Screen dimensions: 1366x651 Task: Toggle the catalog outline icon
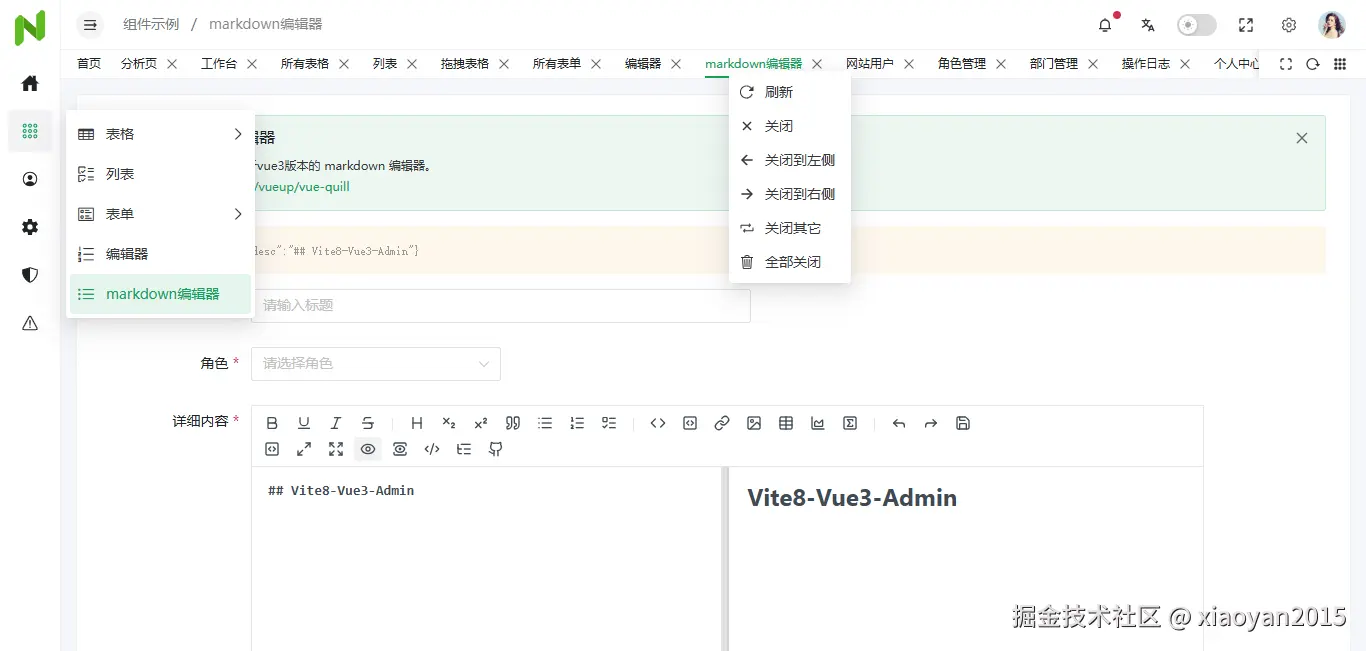click(x=464, y=449)
